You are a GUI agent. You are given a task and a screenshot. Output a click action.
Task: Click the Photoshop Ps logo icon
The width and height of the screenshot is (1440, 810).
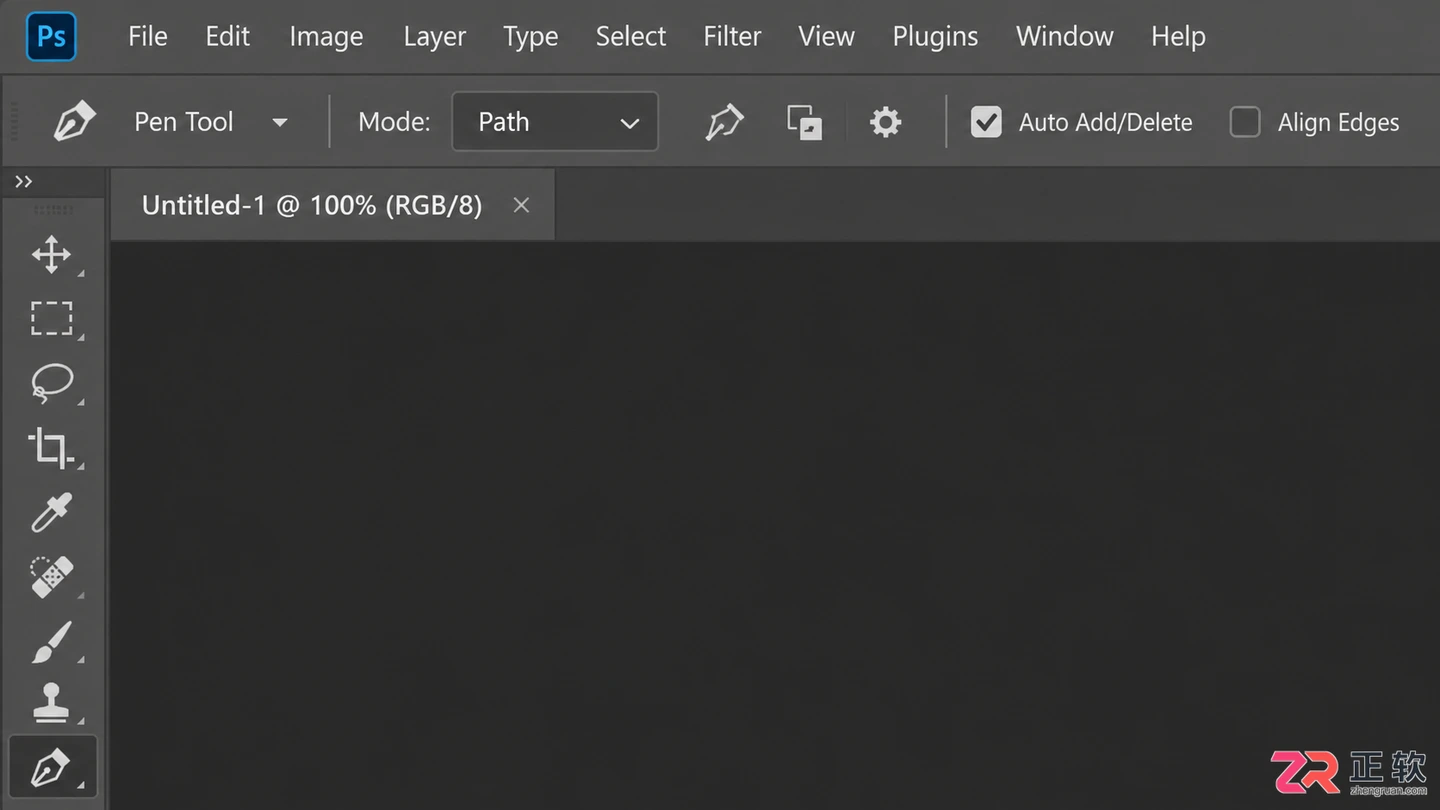click(x=51, y=37)
